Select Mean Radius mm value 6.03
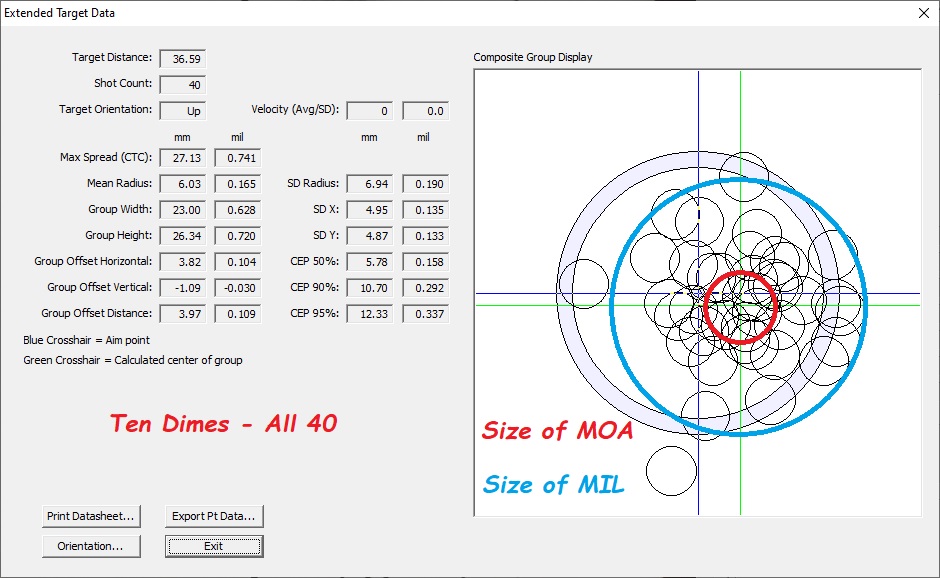Screen dimensions: 940x578 pyautogui.click(x=183, y=184)
